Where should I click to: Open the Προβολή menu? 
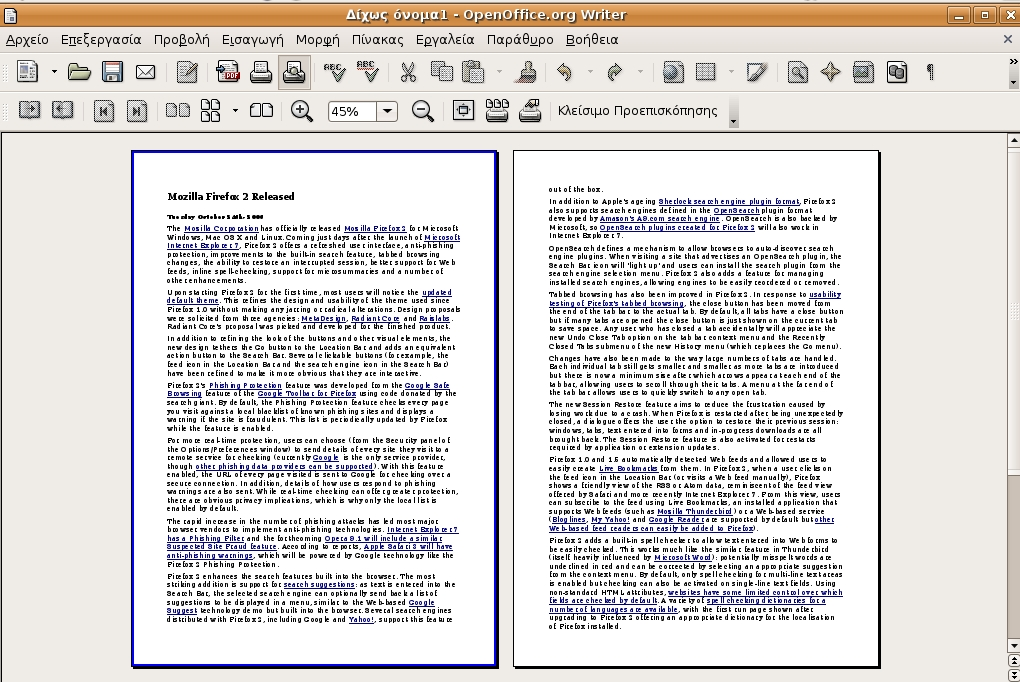(181, 40)
